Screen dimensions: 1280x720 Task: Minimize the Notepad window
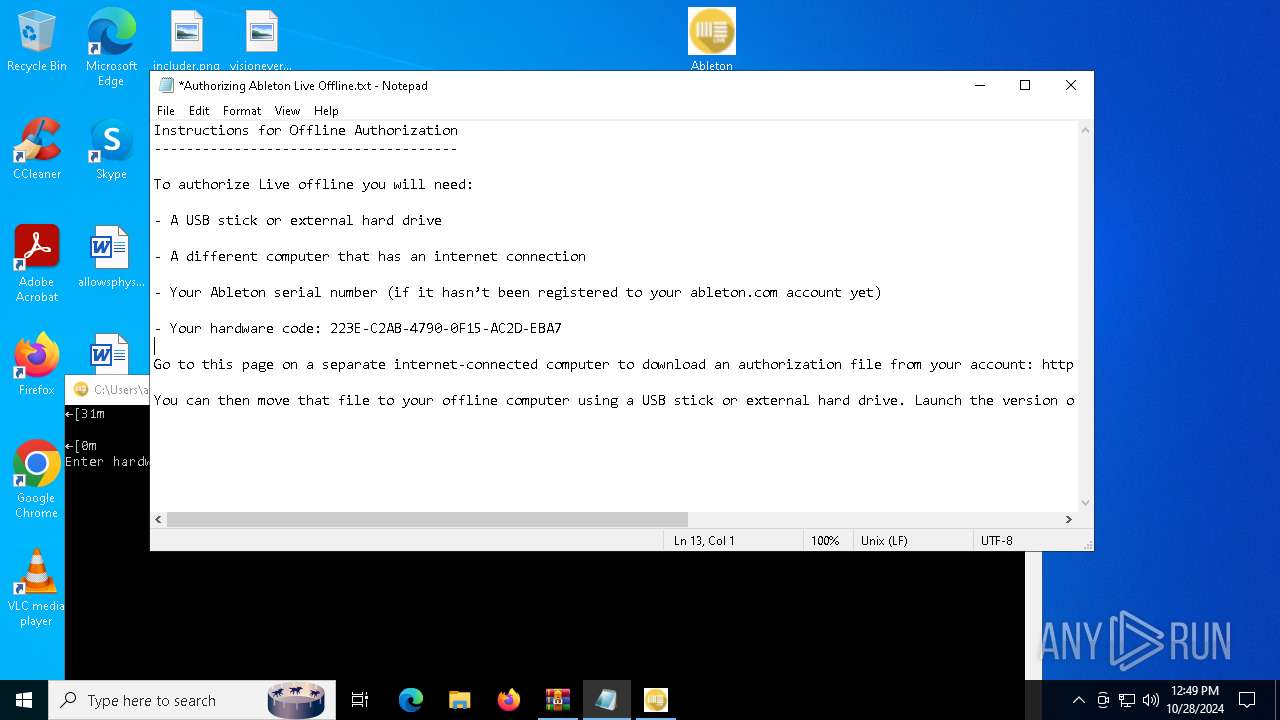[x=979, y=86]
